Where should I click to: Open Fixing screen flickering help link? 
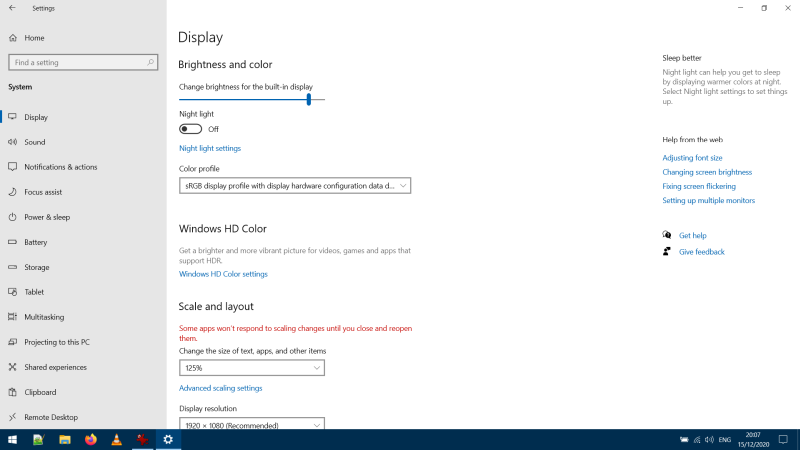pyautogui.click(x=699, y=186)
